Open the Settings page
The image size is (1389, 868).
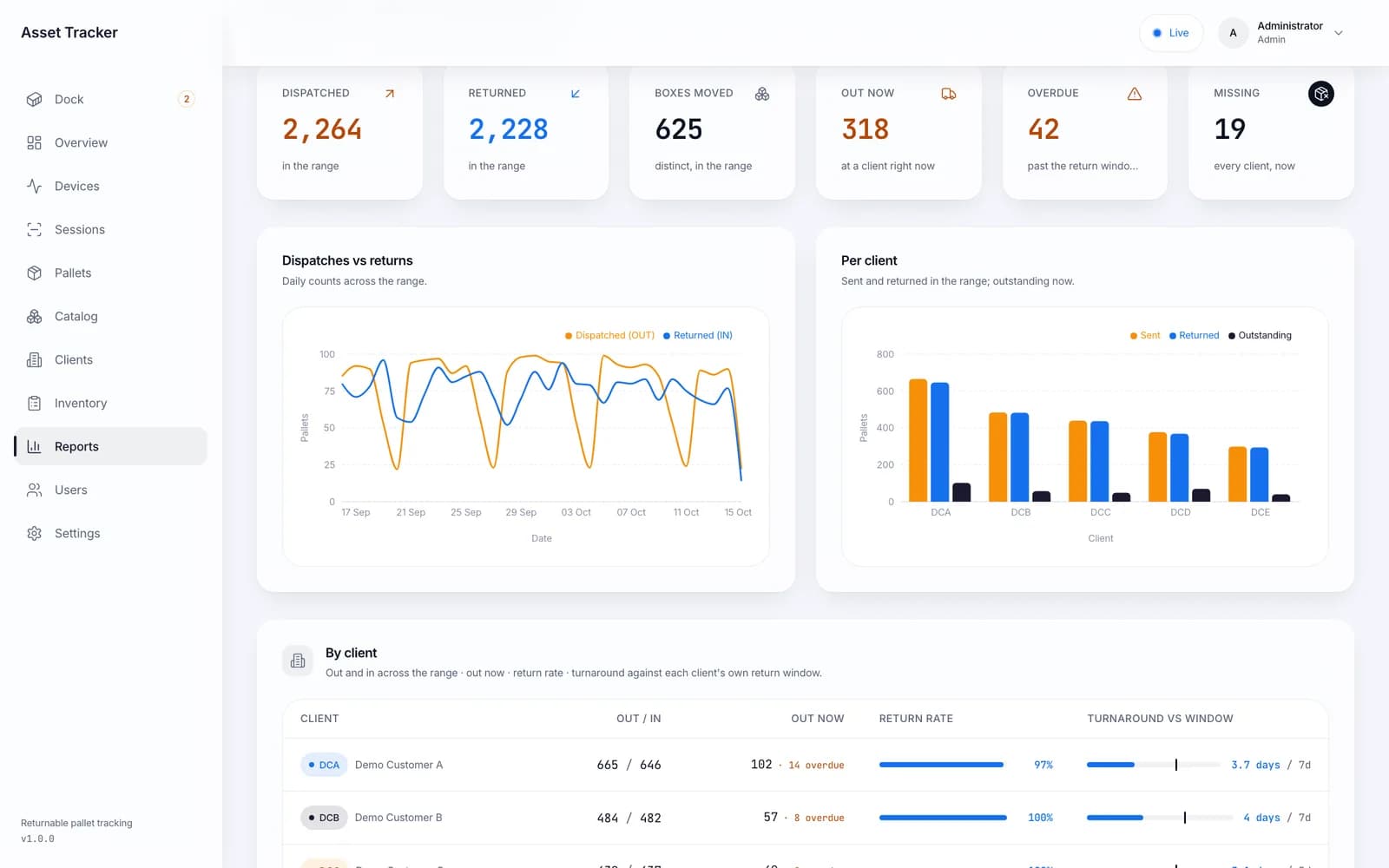click(x=110, y=533)
